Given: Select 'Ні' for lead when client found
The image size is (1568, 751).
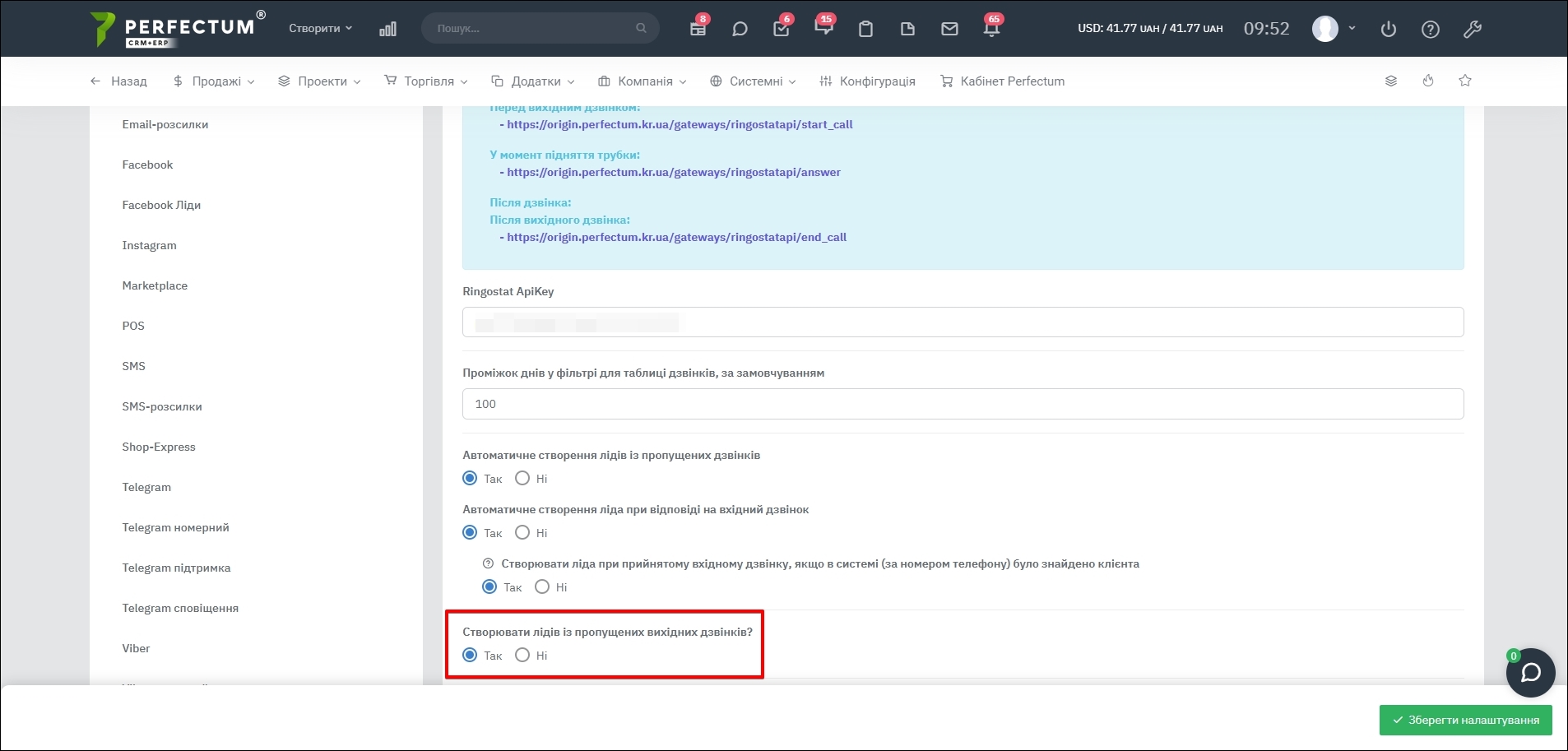Looking at the screenshot, I should pyautogui.click(x=542, y=586).
